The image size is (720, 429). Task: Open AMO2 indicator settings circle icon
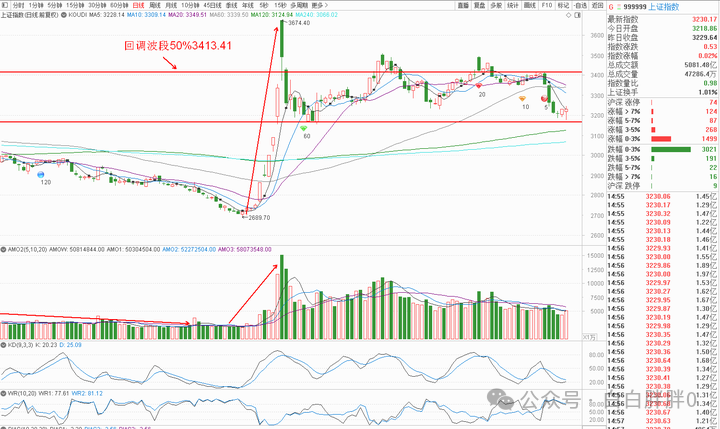[3, 249]
